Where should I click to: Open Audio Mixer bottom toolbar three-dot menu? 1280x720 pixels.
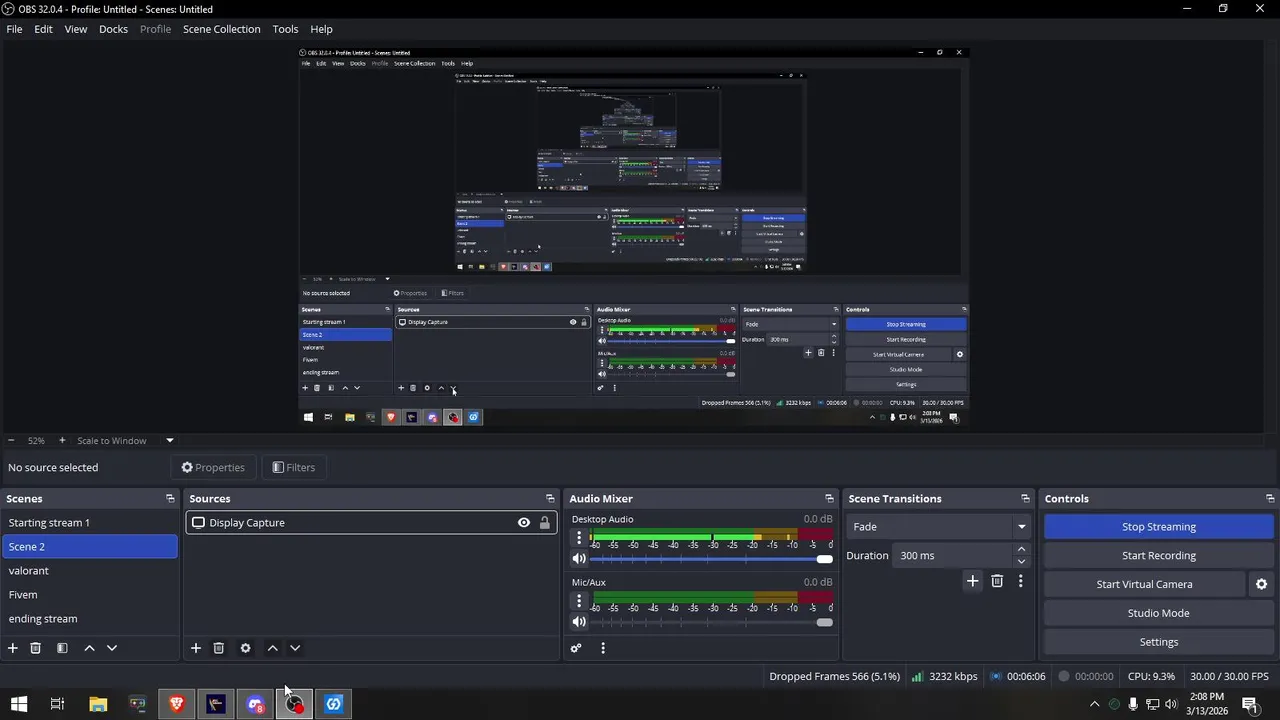(x=603, y=648)
